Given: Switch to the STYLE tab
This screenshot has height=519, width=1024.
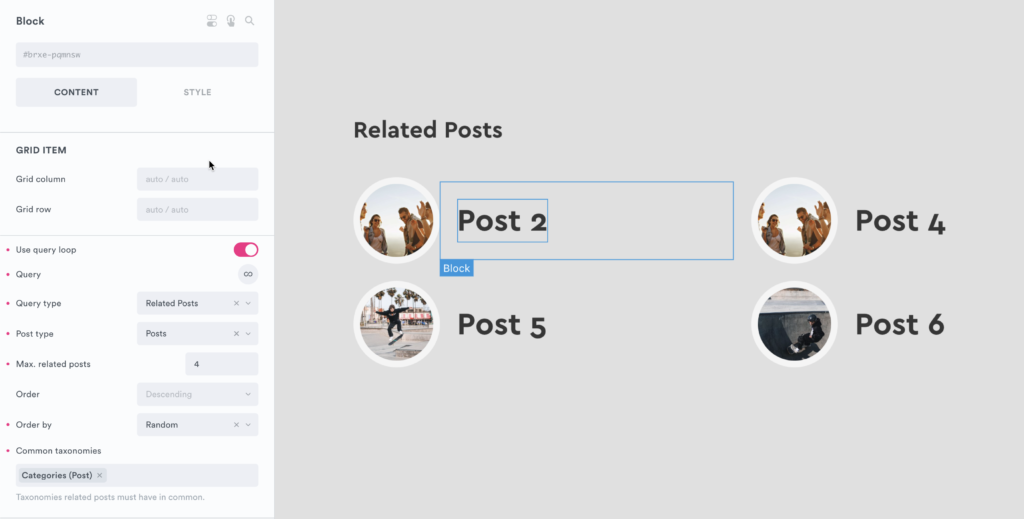Looking at the screenshot, I should tap(197, 92).
